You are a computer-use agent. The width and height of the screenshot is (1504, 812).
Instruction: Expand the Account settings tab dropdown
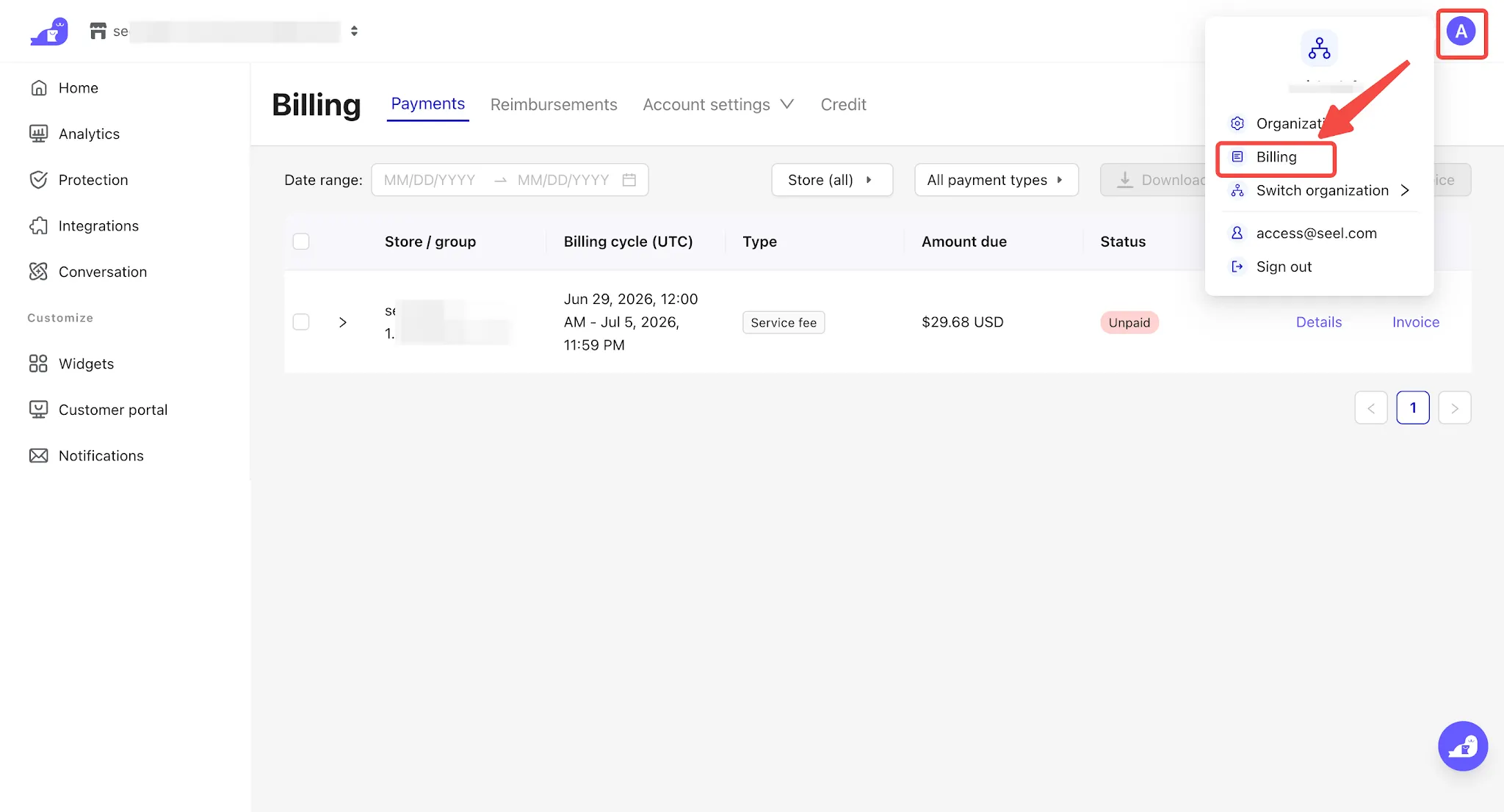coord(718,104)
